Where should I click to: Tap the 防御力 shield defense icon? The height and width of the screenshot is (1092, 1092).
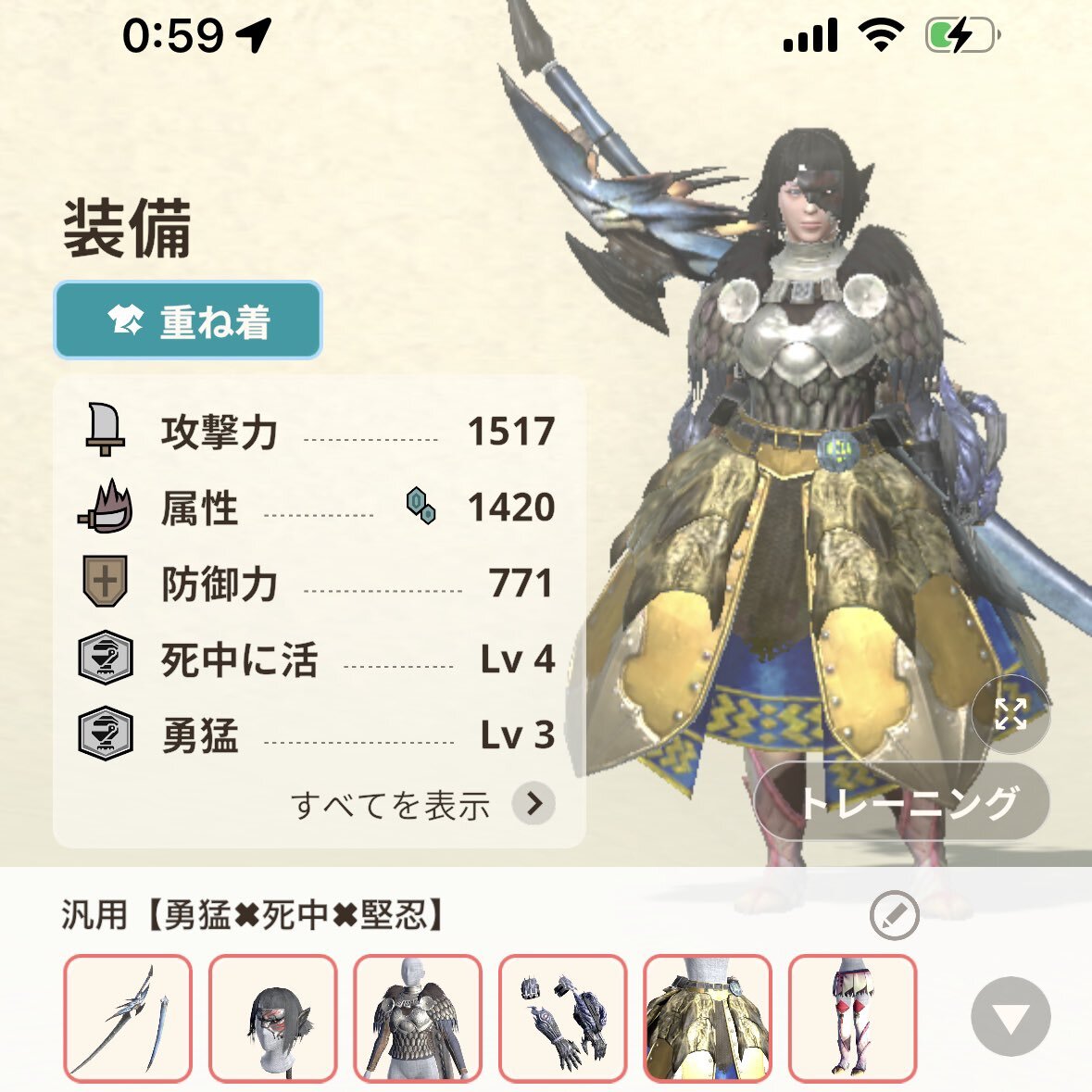[105, 582]
